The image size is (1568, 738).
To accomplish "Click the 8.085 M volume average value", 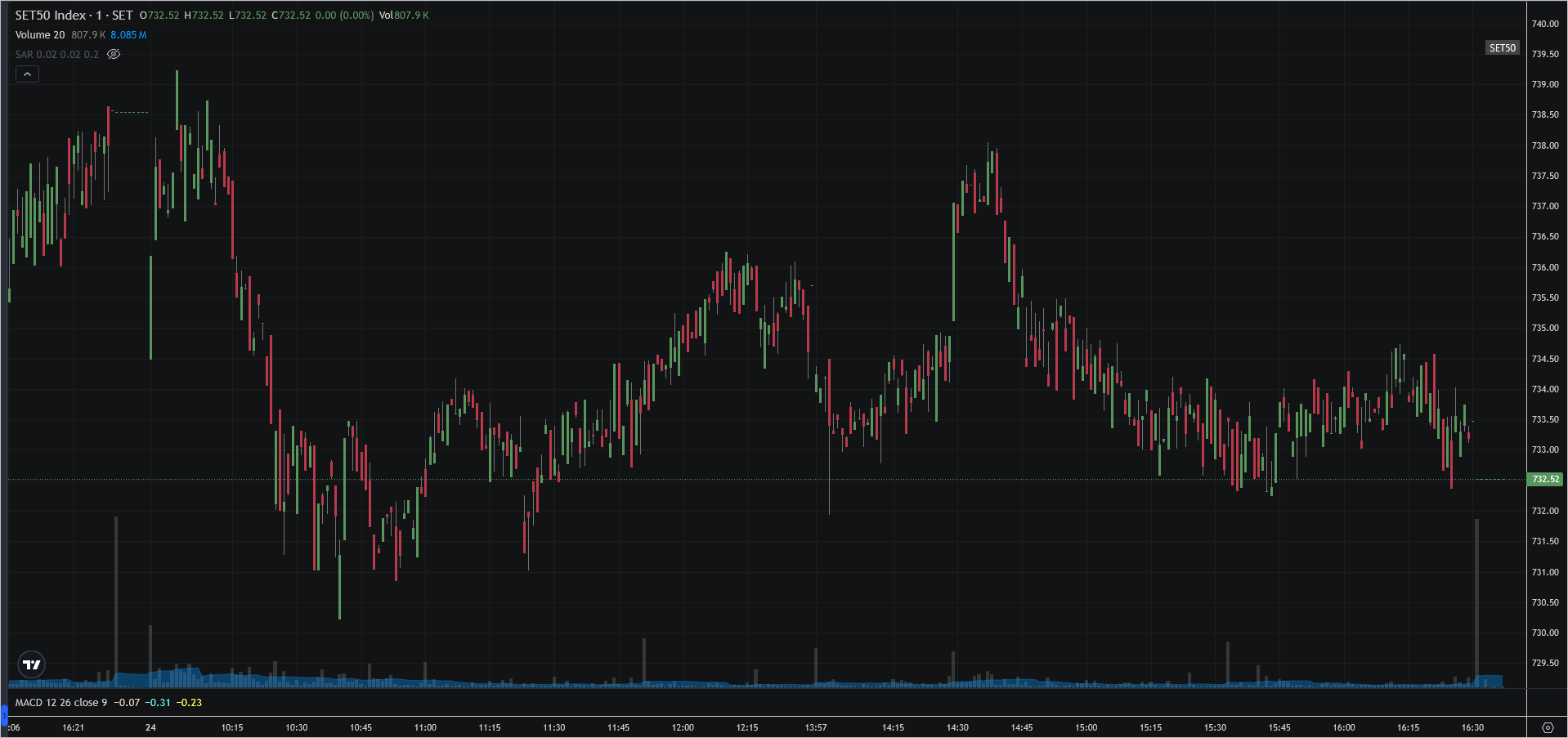I will tap(128, 35).
